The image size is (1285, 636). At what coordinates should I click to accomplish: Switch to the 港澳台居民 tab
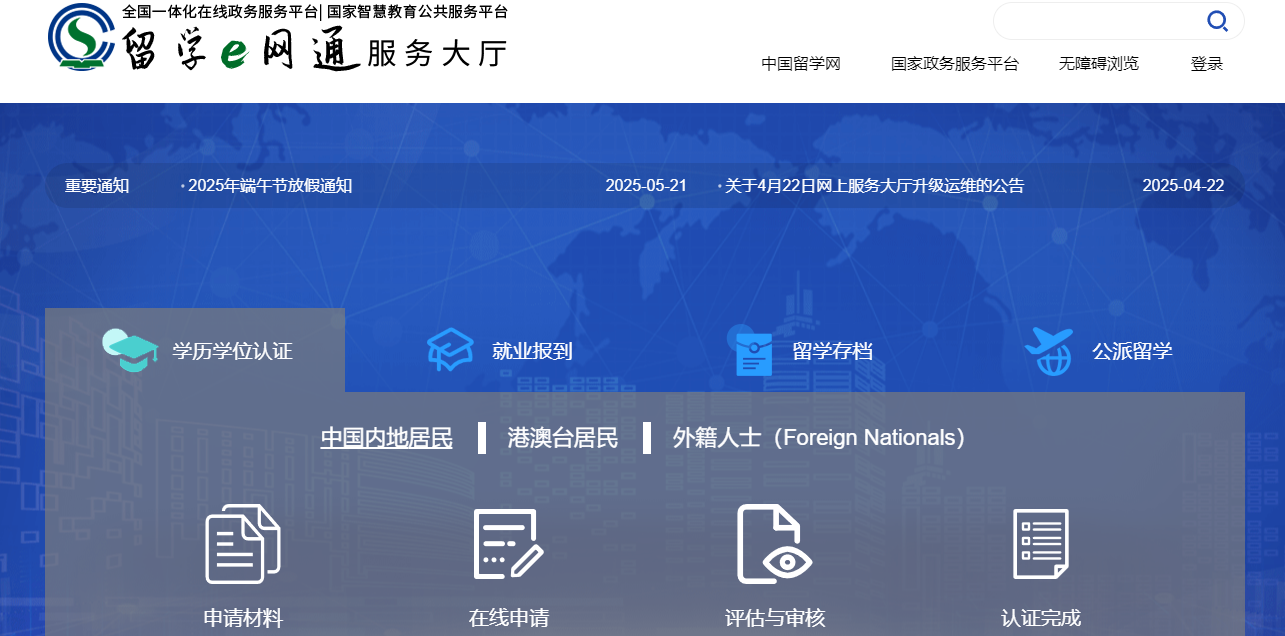[x=561, y=437]
